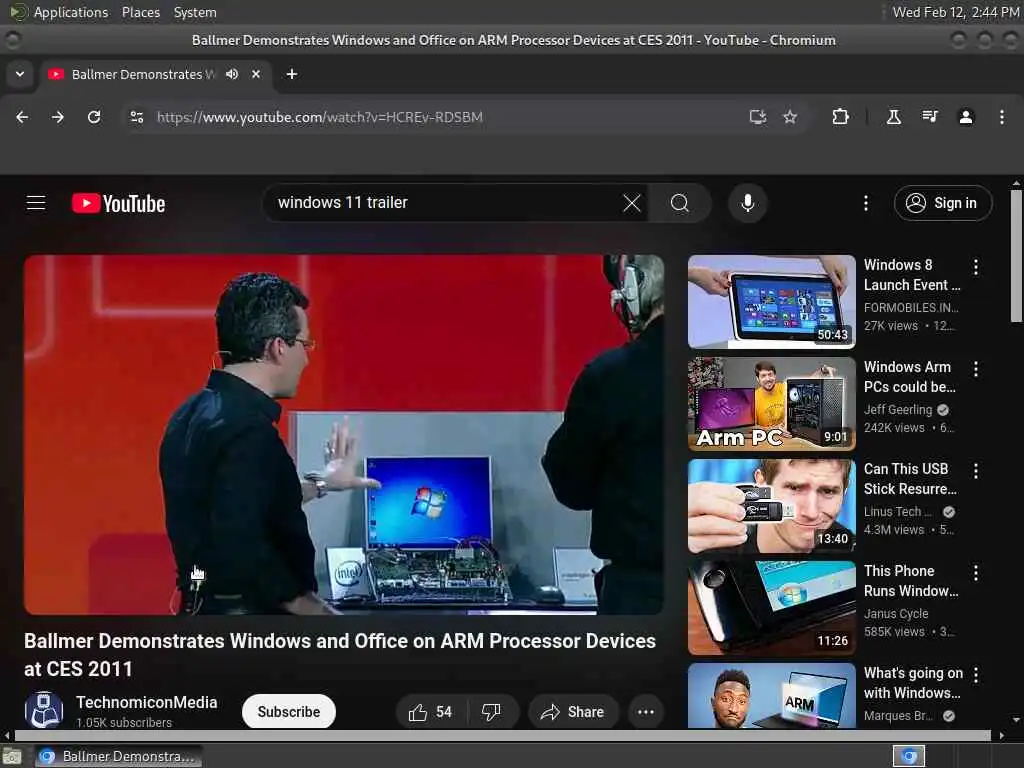The height and width of the screenshot is (768, 1024).
Task: Open Windows Arm PCs could be title
Action: click(910, 377)
